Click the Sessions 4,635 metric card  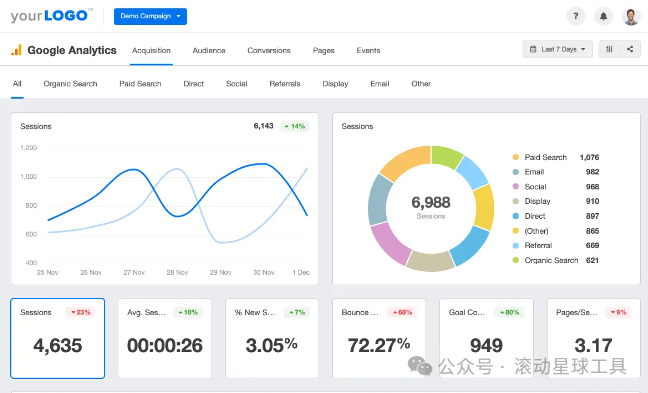point(57,338)
